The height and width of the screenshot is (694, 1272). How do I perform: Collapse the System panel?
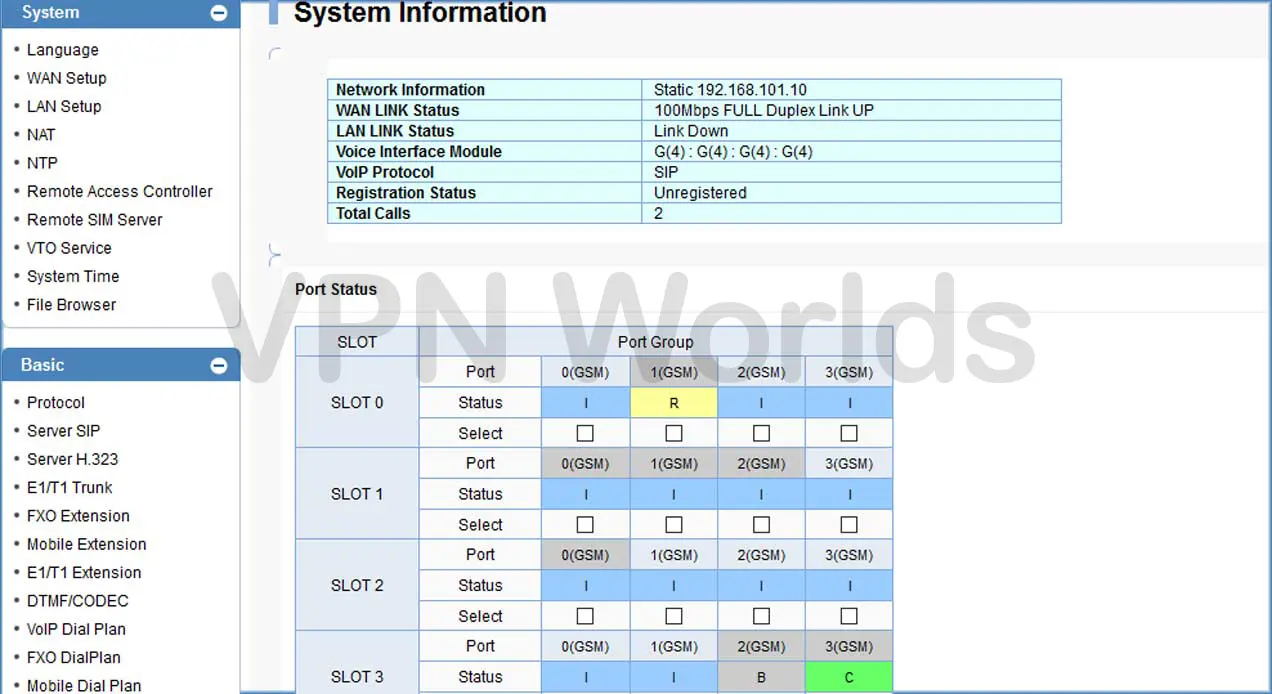(218, 13)
